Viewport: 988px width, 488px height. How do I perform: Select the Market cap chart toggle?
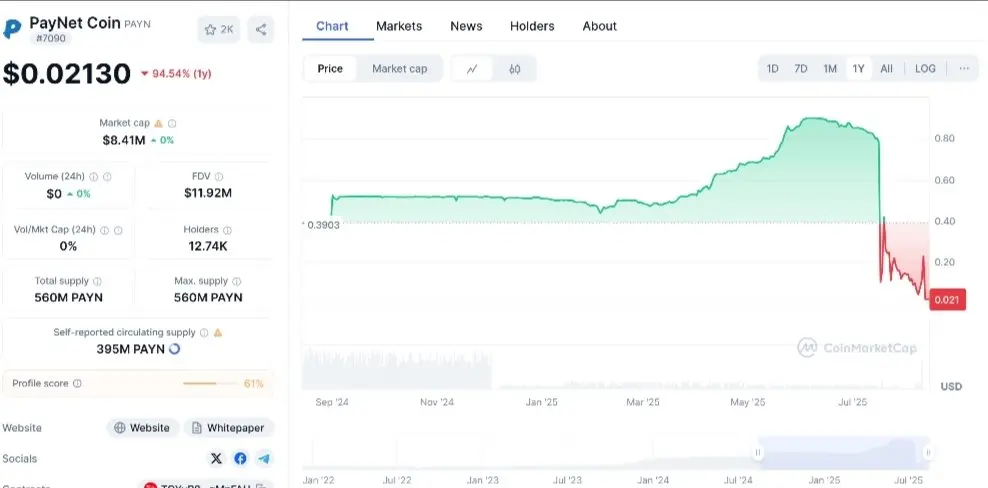point(399,69)
